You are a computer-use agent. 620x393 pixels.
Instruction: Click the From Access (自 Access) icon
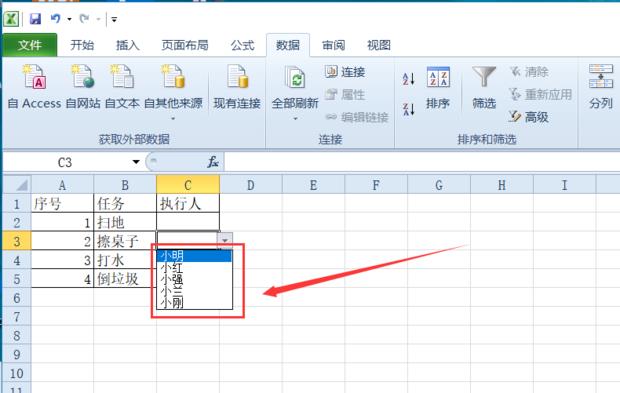pos(35,76)
